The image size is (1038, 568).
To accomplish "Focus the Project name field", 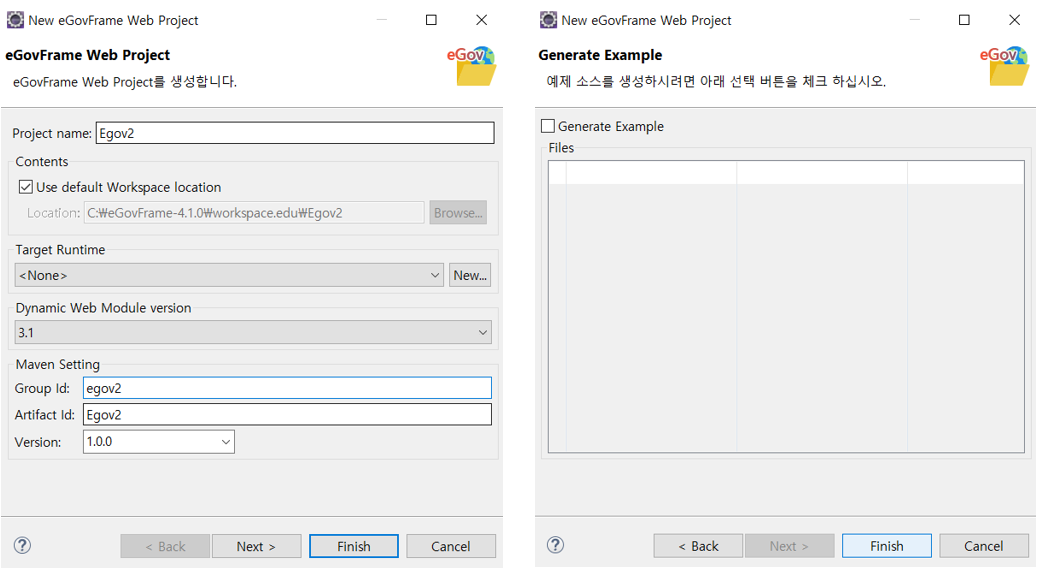I will (295, 133).
